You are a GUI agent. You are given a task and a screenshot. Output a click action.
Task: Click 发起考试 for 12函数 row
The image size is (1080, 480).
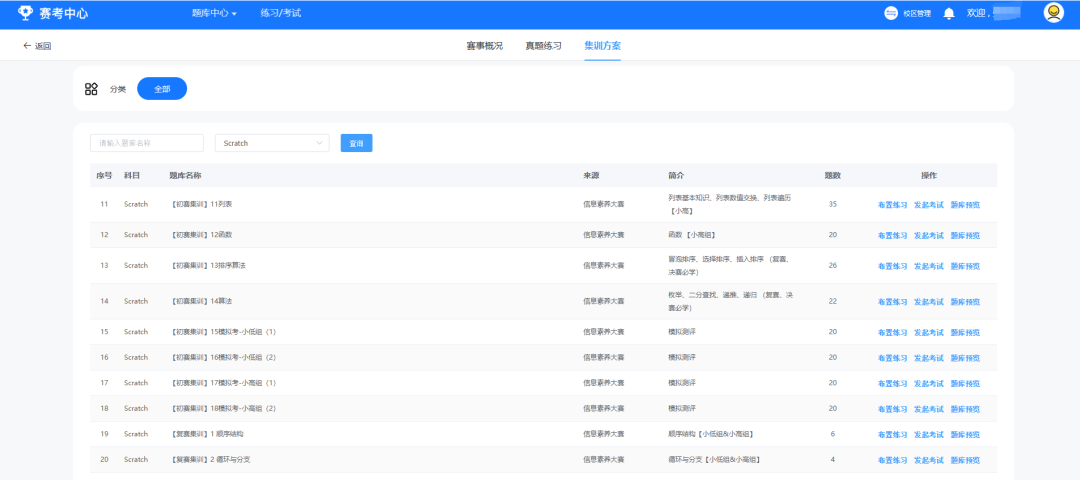[928, 236]
